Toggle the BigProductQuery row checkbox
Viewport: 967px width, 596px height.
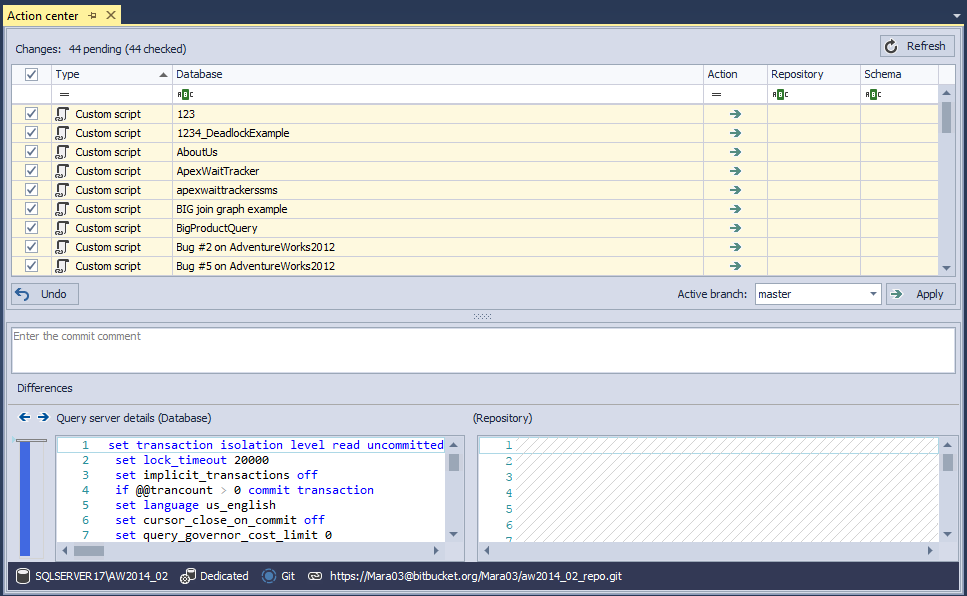click(31, 228)
